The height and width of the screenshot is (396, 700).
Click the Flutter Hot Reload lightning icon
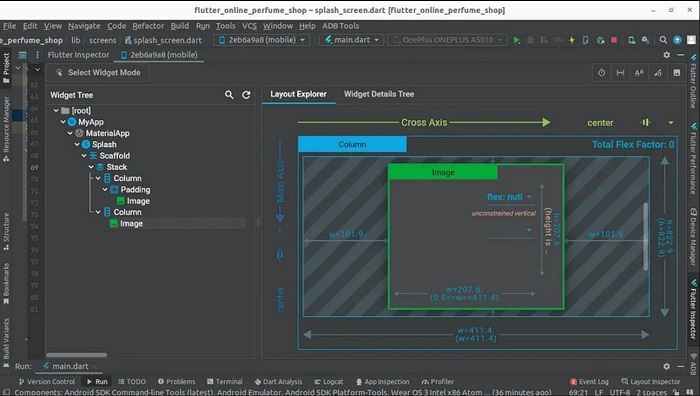pyautogui.click(x=571, y=40)
